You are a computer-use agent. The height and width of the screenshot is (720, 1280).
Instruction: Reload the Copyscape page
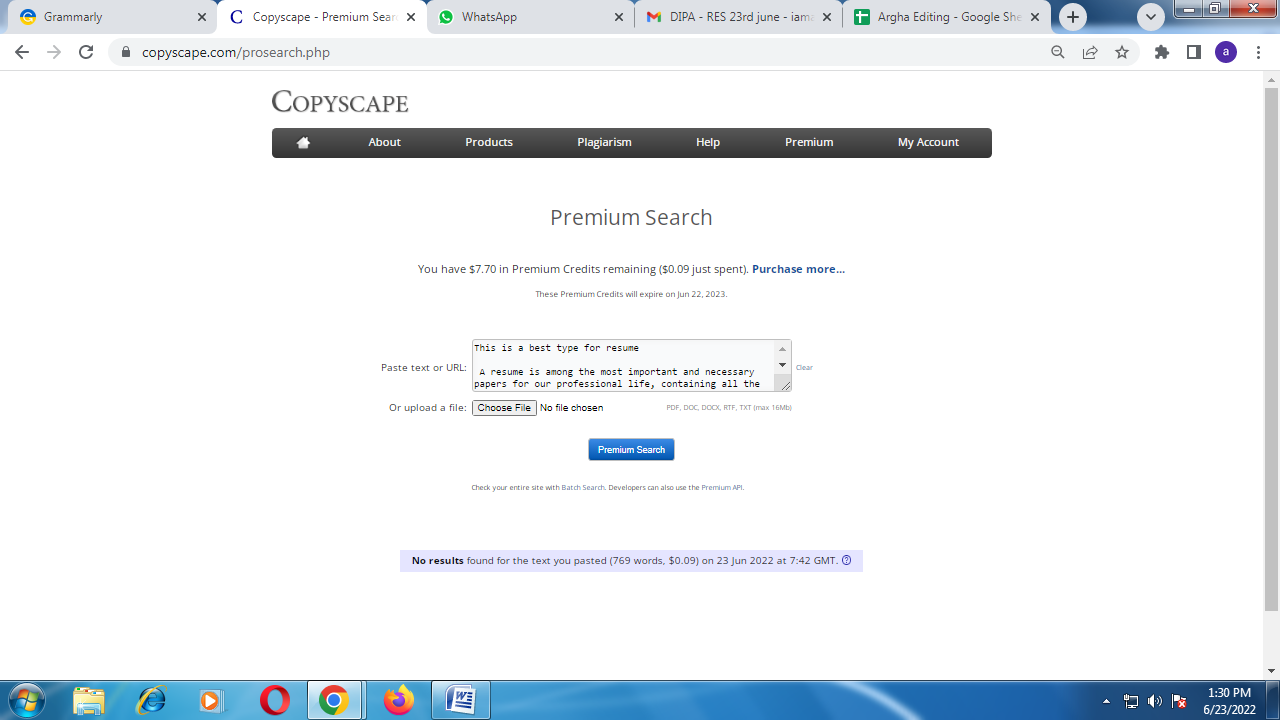pos(86,52)
